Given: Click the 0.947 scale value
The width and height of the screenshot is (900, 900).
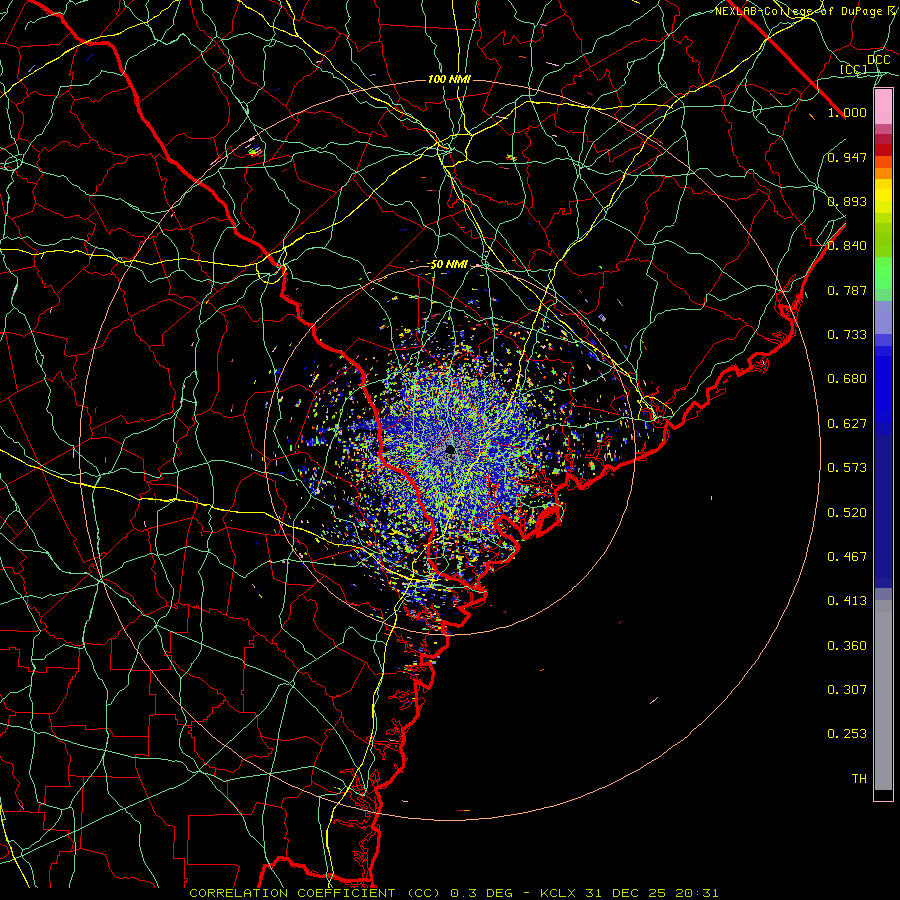Looking at the screenshot, I should pos(847,157).
